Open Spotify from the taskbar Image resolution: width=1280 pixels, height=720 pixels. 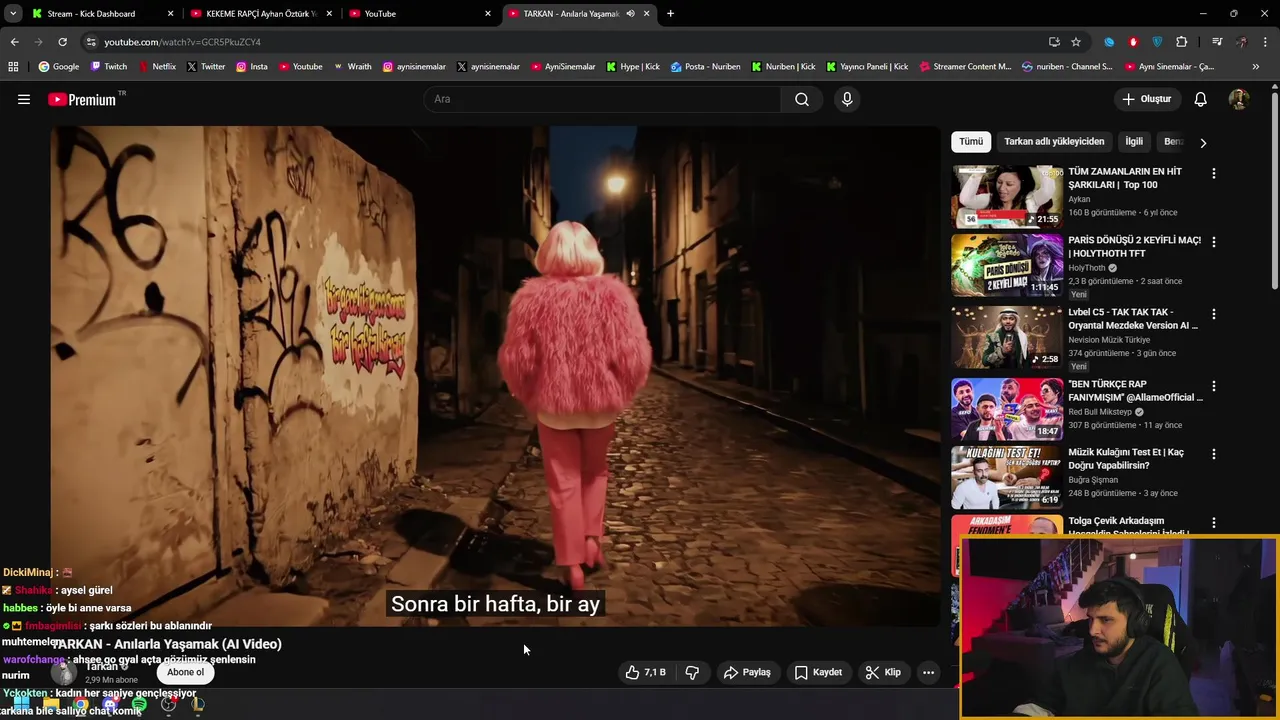click(139, 705)
